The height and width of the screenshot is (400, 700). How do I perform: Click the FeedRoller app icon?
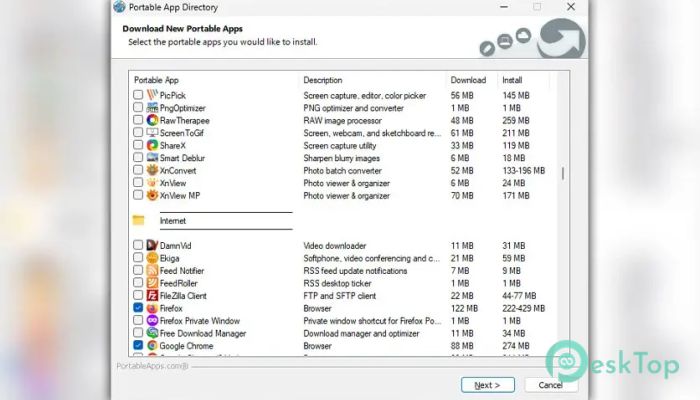tap(152, 283)
